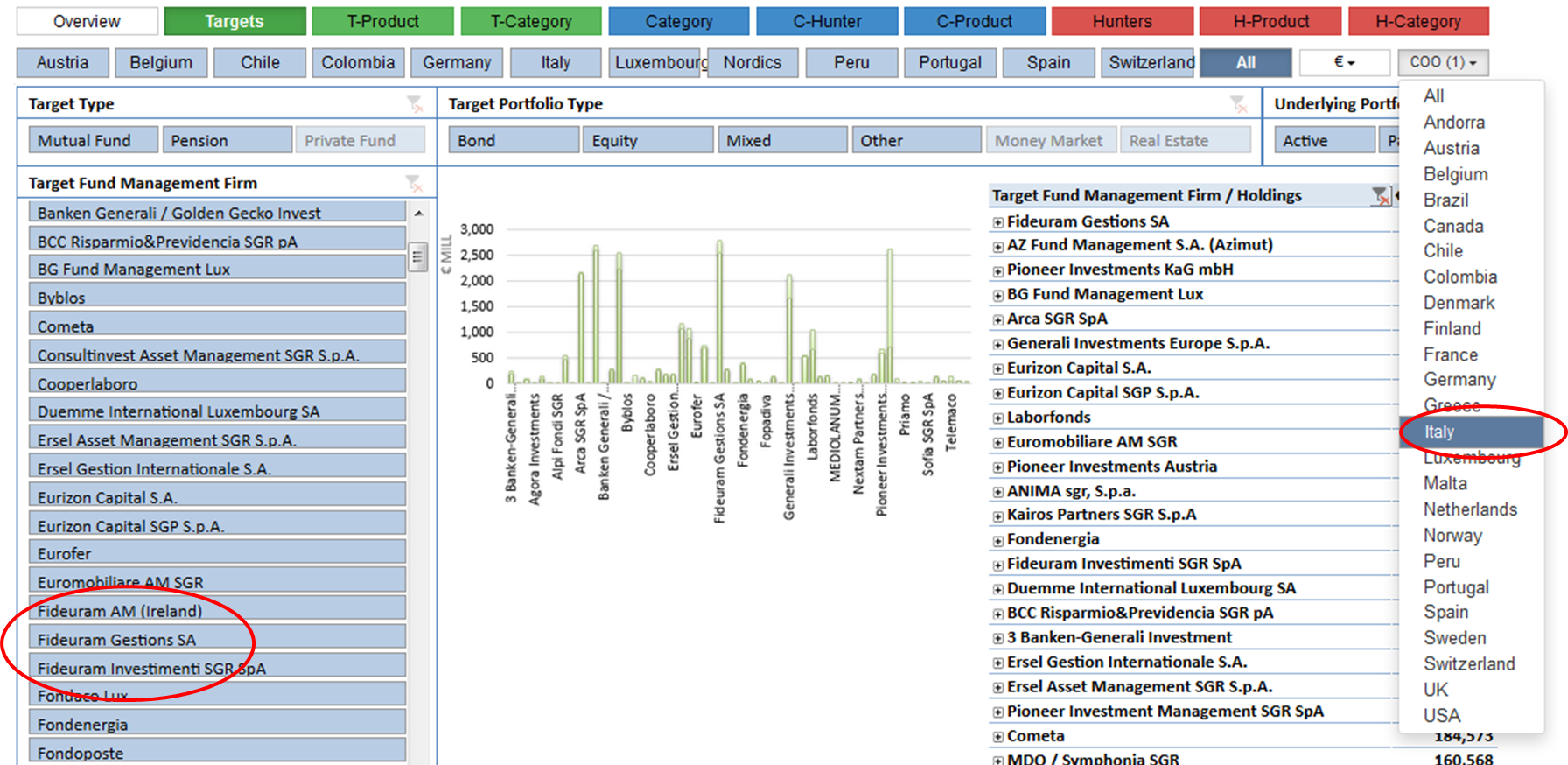Click the firm list scroll-up arrow
Viewport: 1568px width, 765px height.
418,213
